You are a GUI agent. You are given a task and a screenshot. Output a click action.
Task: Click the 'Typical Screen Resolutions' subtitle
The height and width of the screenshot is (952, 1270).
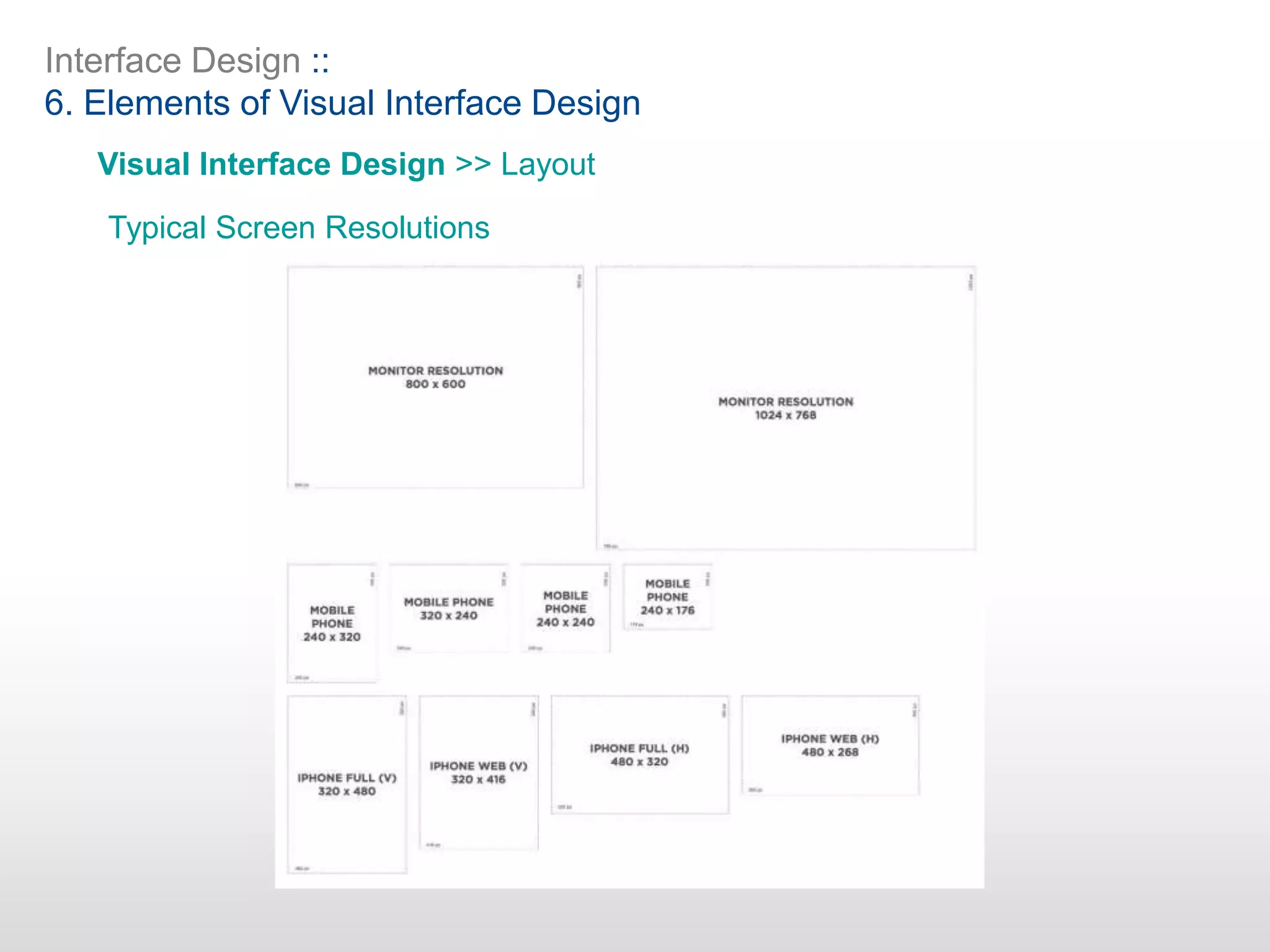(299, 227)
